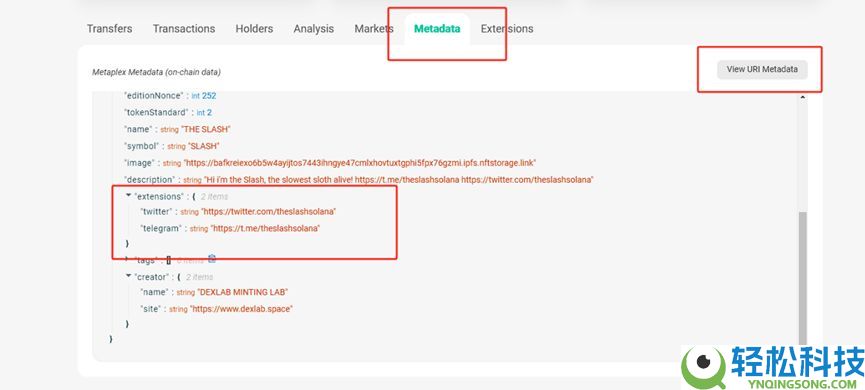865x390 pixels.
Task: Collapse the "creator" JSON node
Action: coord(129,276)
